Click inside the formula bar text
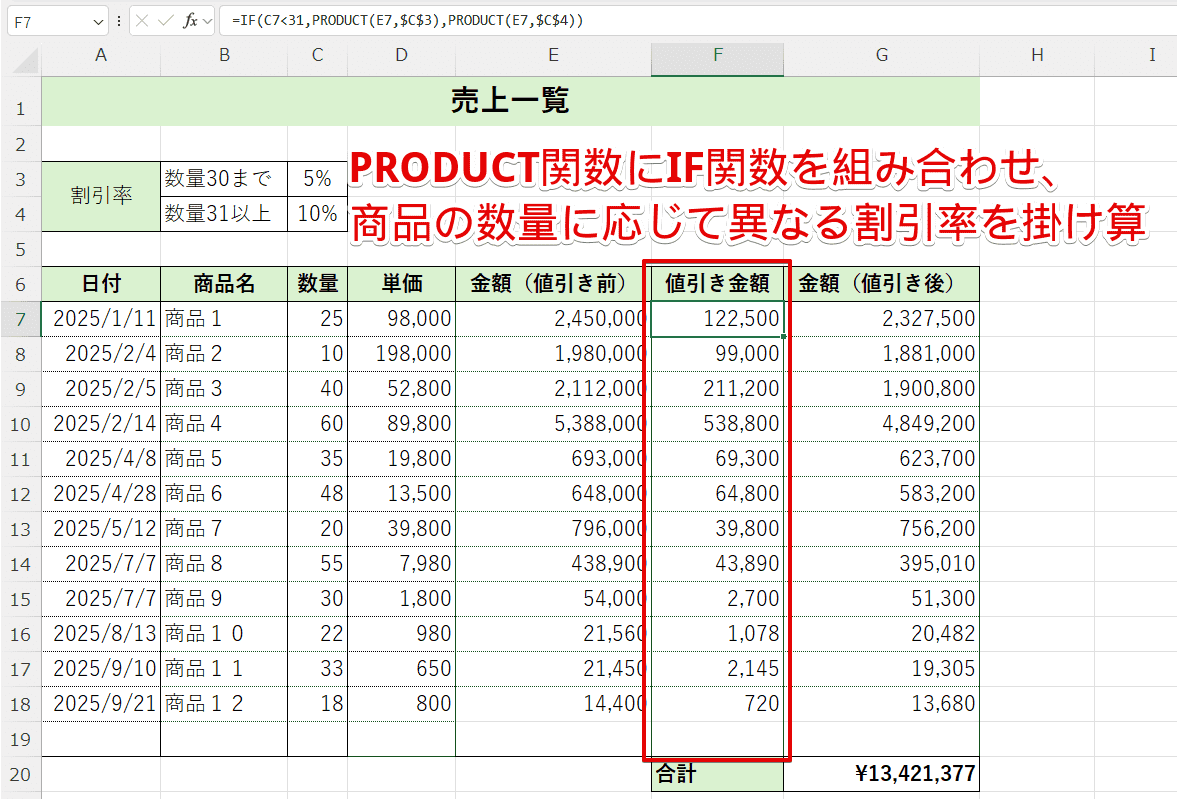Image resolution: width=1177 pixels, height=799 pixels. (x=400, y=20)
